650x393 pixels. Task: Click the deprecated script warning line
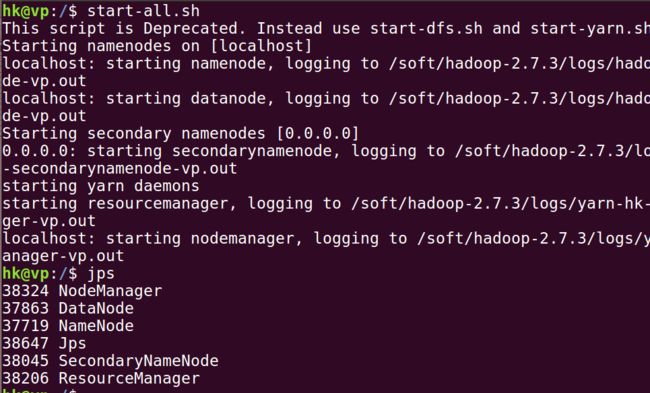[x=326, y=29]
